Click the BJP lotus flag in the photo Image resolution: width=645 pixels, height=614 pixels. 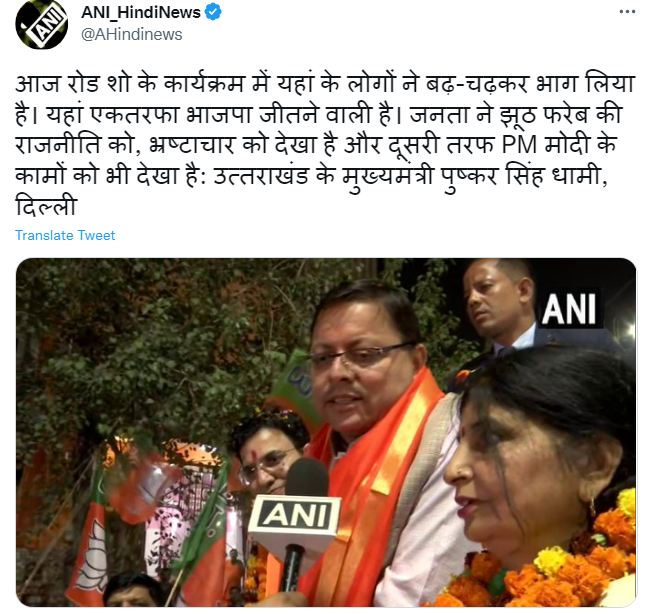(x=89, y=543)
